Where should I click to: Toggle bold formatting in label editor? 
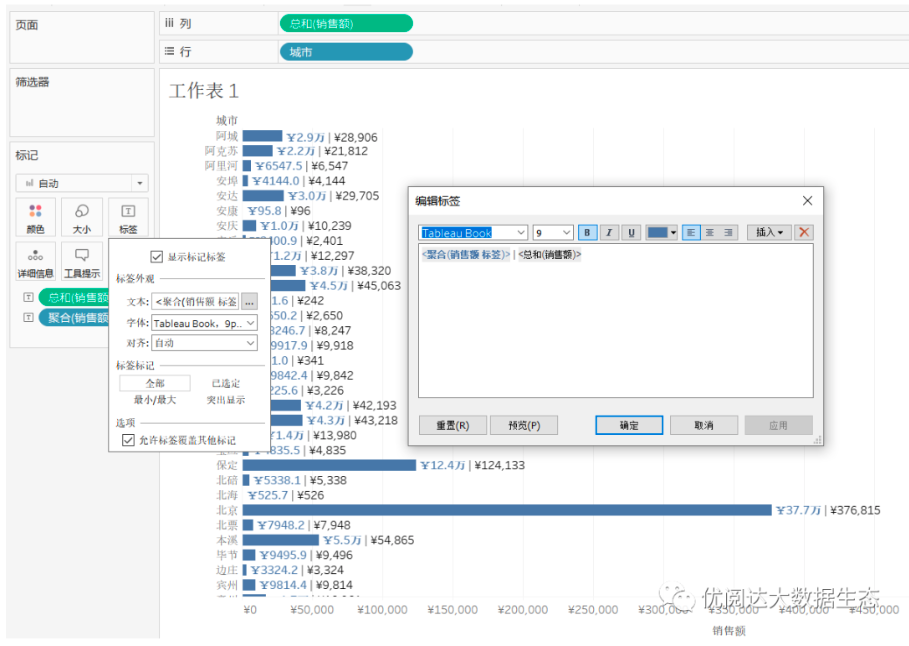coord(588,233)
